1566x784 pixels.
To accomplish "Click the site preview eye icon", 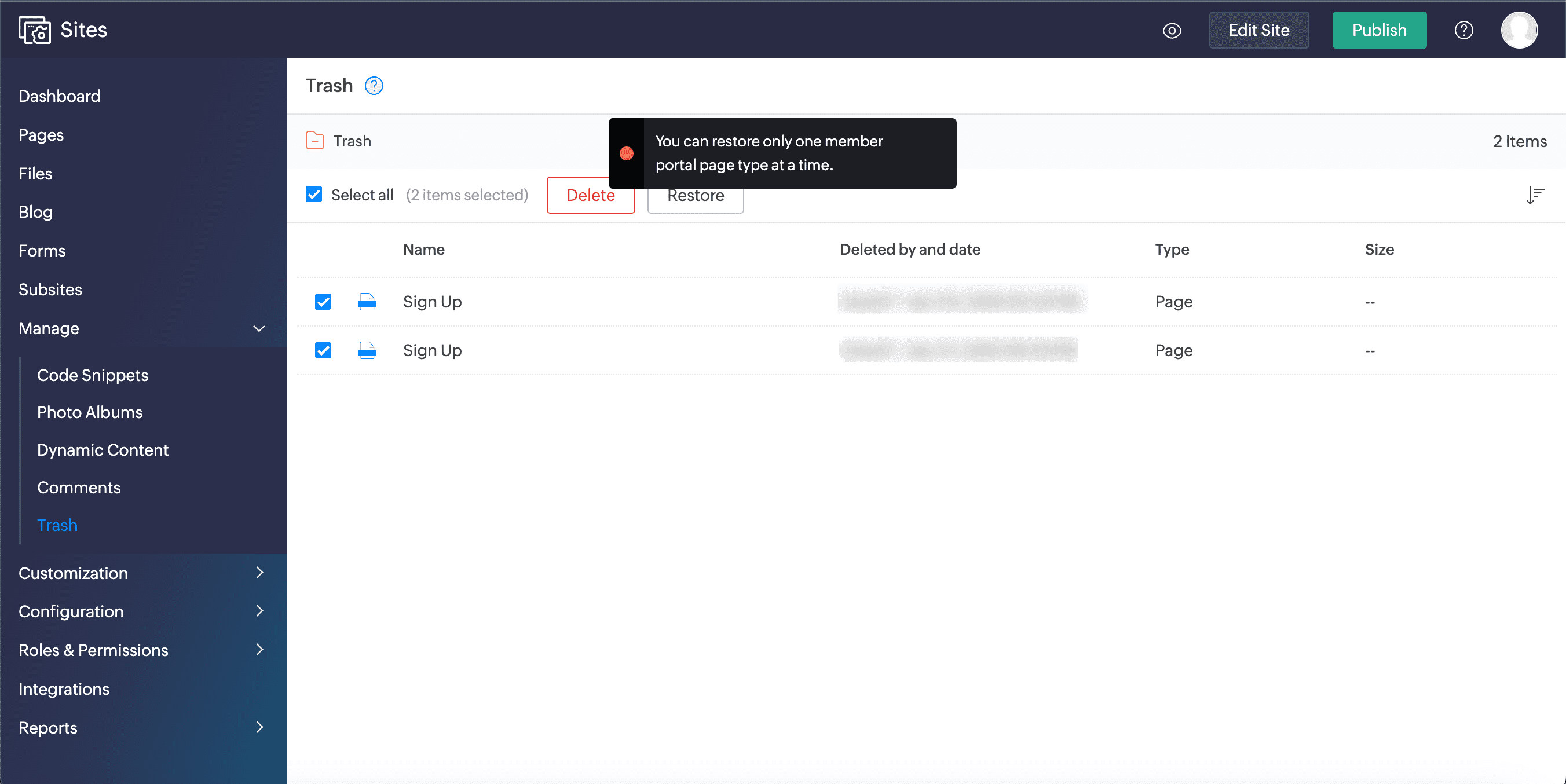I will pos(1172,30).
